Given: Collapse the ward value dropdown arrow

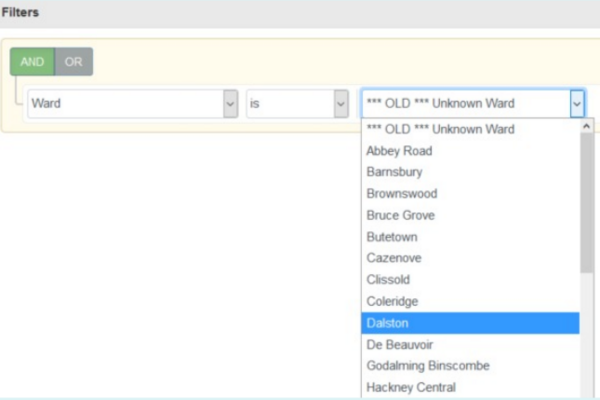Looking at the screenshot, I should point(576,103).
